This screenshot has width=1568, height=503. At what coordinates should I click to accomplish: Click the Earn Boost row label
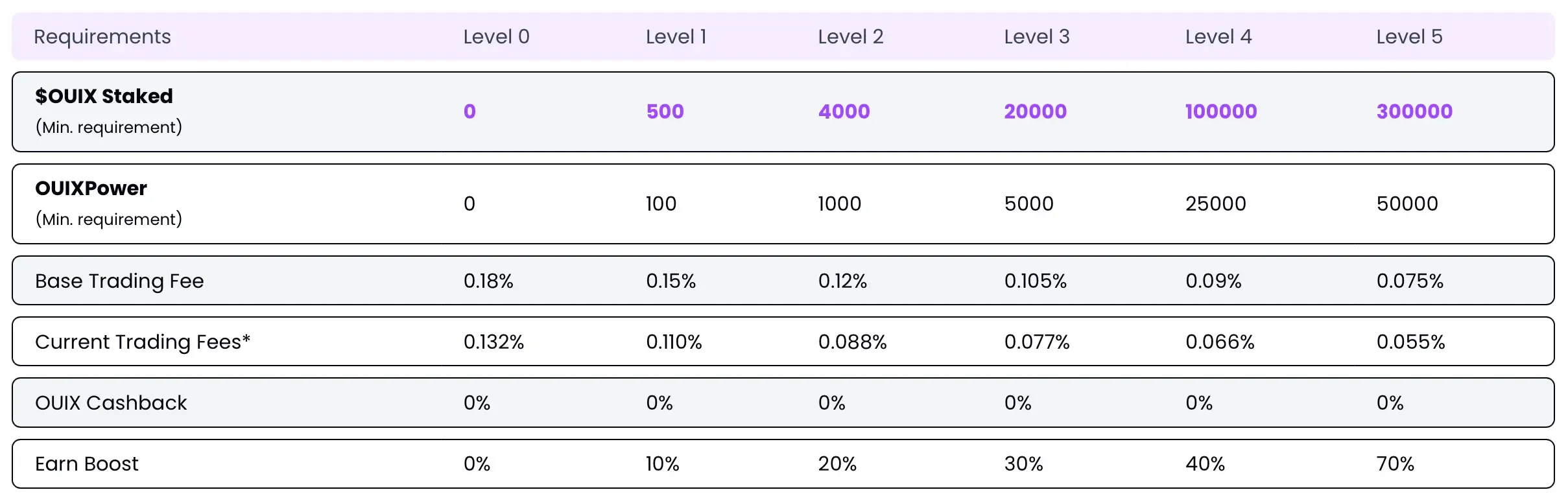(x=87, y=464)
